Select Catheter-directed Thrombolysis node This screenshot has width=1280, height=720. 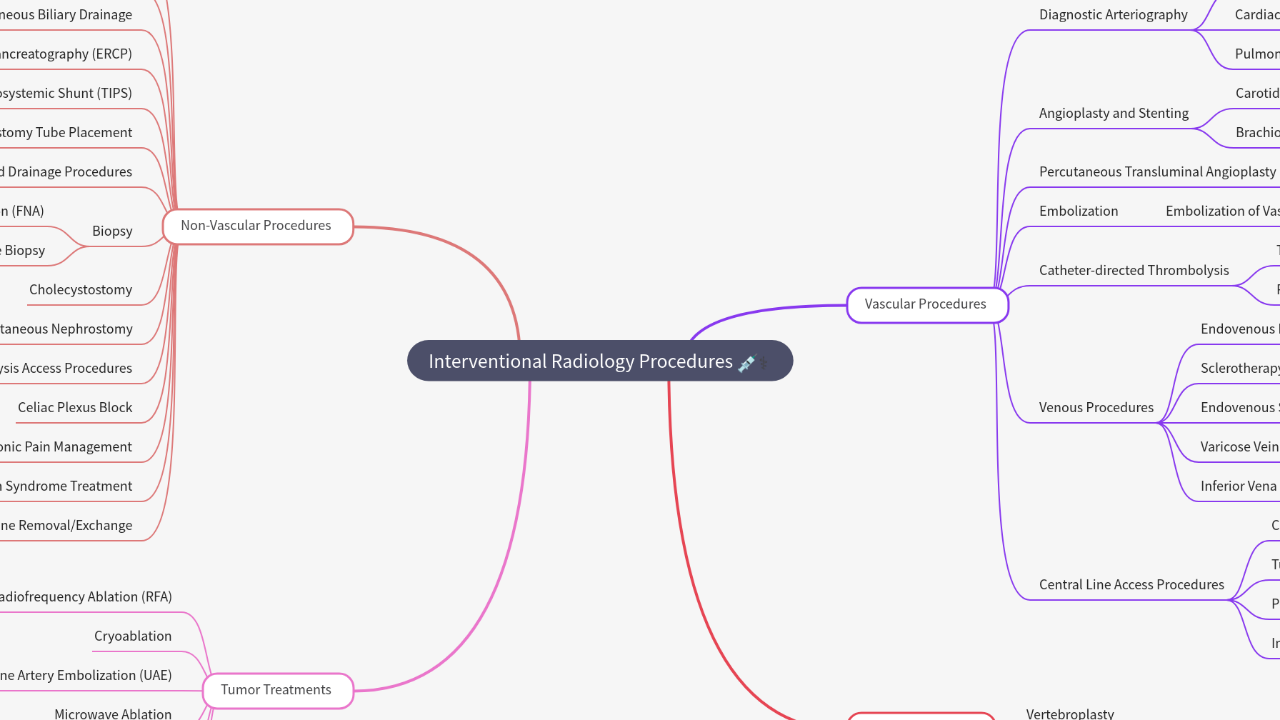point(1134,270)
